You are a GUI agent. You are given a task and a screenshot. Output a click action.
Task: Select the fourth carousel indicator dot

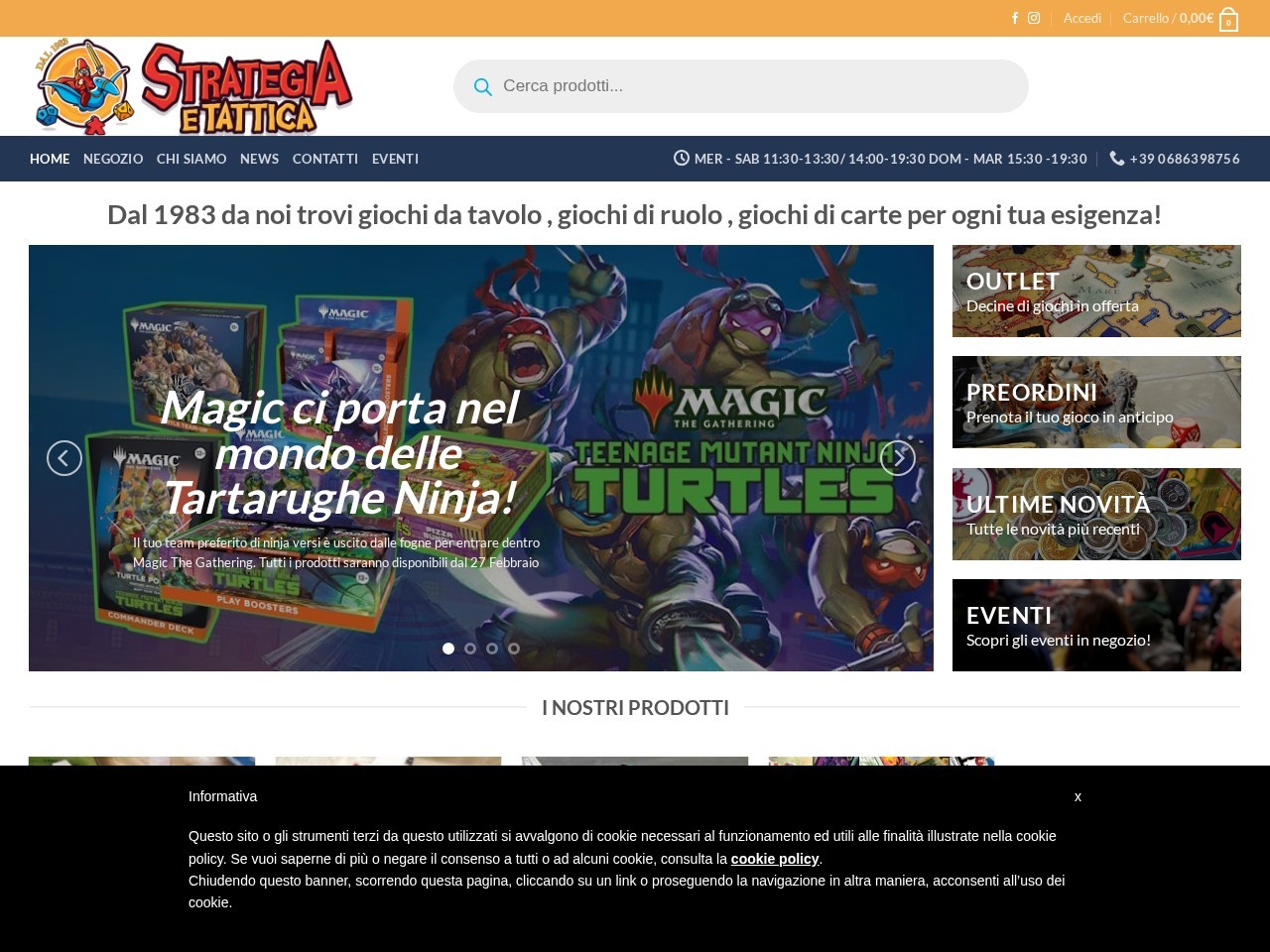click(x=514, y=648)
